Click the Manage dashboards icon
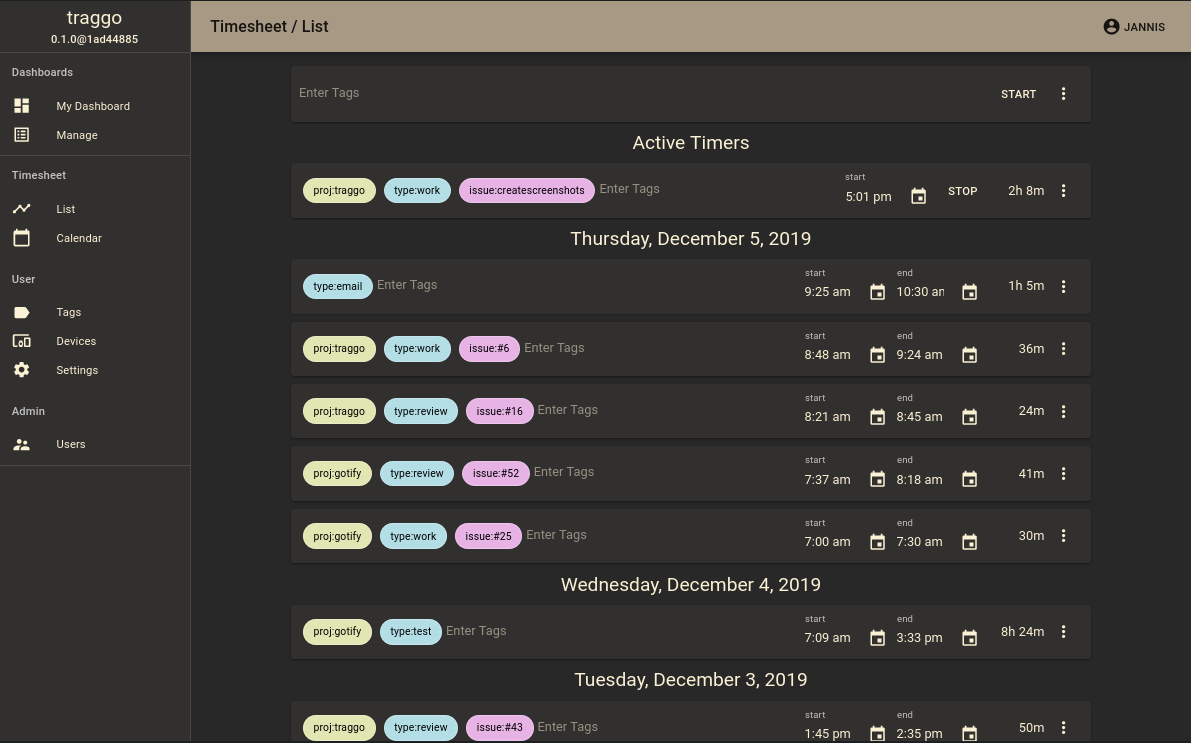Viewport: 1191px width, 743px height. tap(22, 135)
